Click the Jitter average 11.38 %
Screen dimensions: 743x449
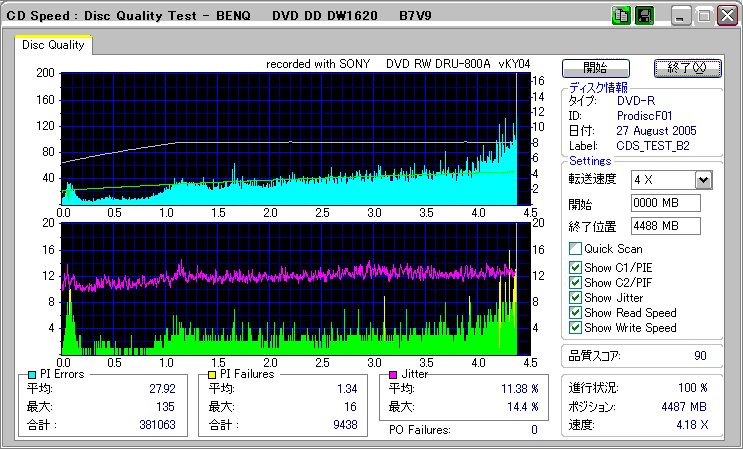tap(520, 389)
